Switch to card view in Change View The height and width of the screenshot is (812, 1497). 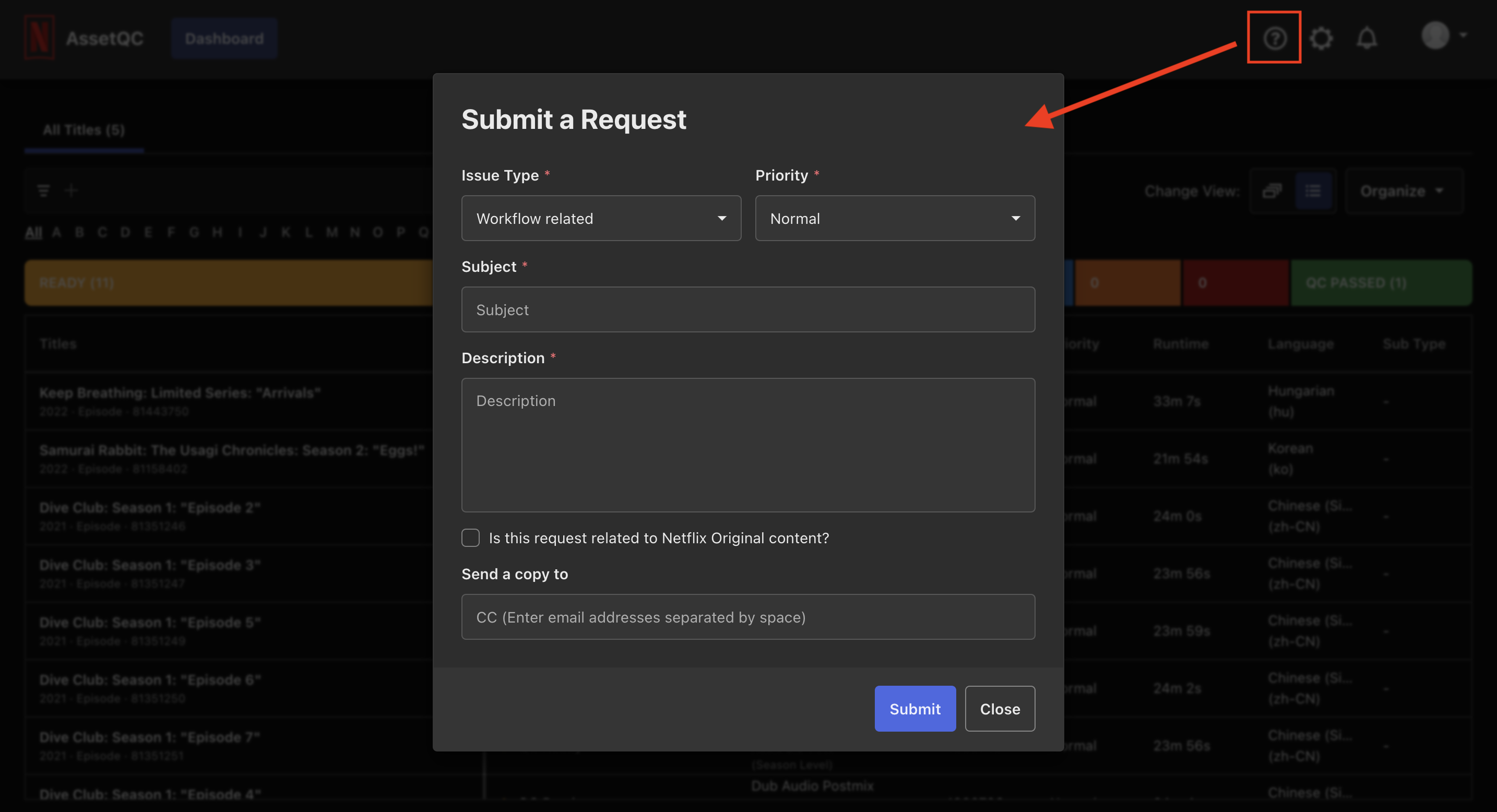[1272, 190]
